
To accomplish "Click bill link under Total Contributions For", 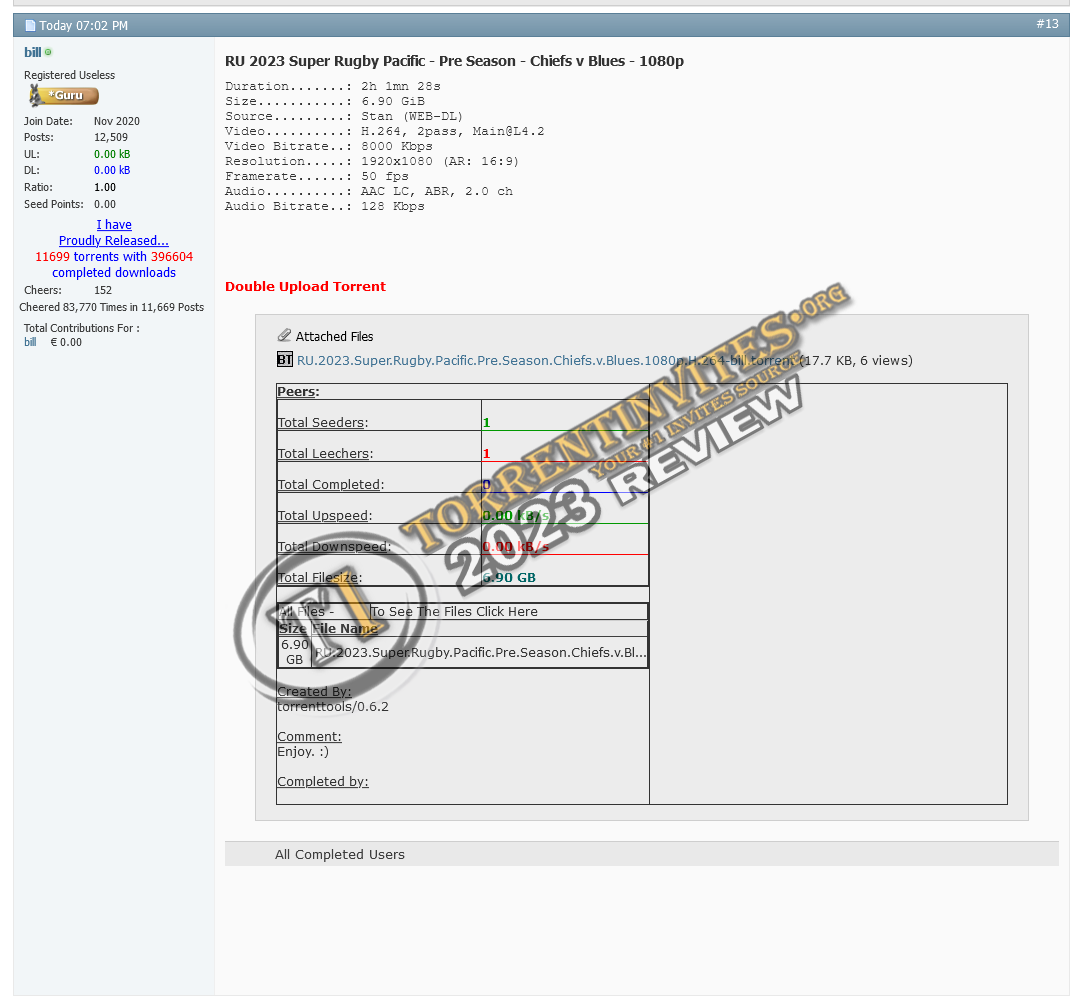I will pos(30,342).
